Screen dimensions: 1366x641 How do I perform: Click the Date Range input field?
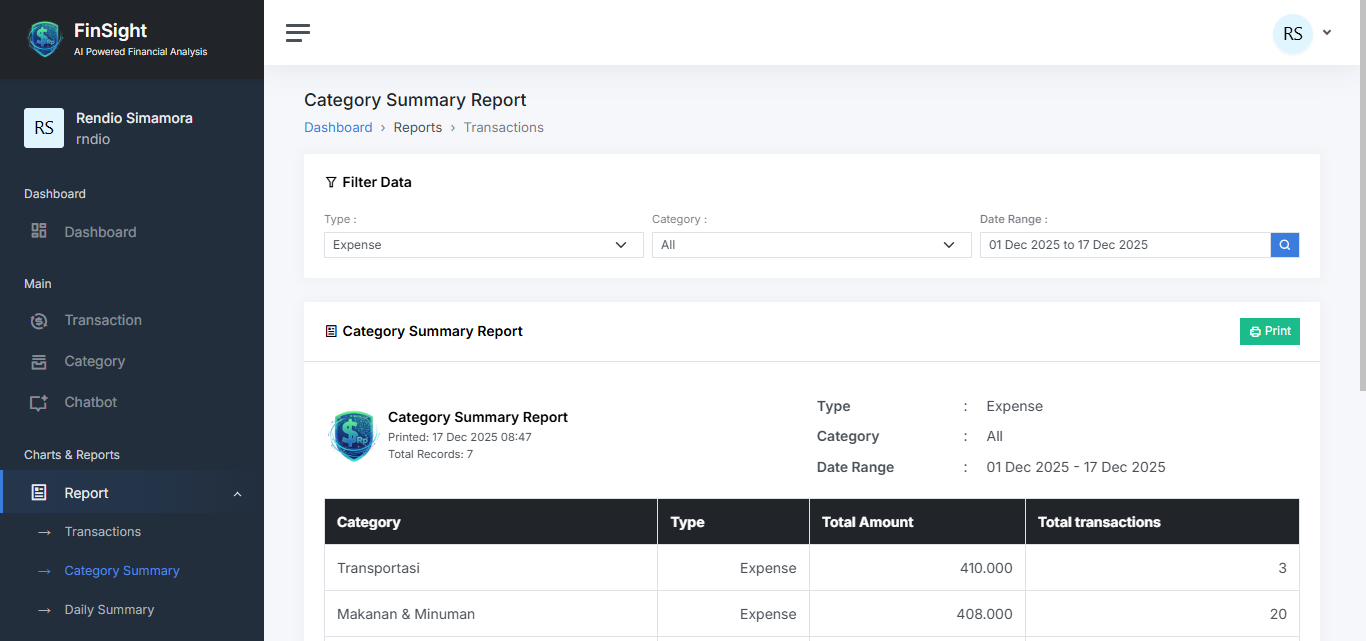[x=1124, y=245]
